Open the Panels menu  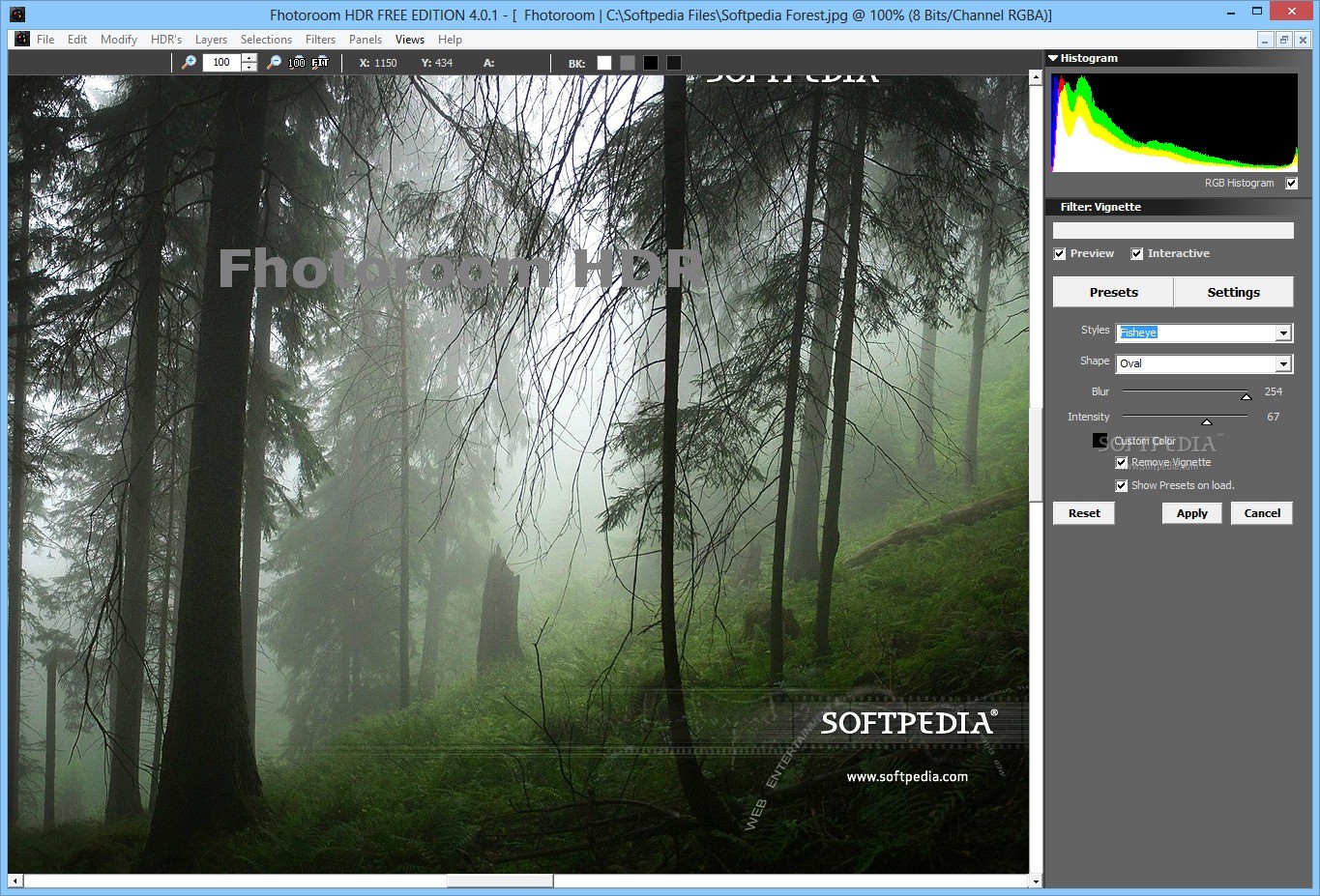[x=366, y=40]
